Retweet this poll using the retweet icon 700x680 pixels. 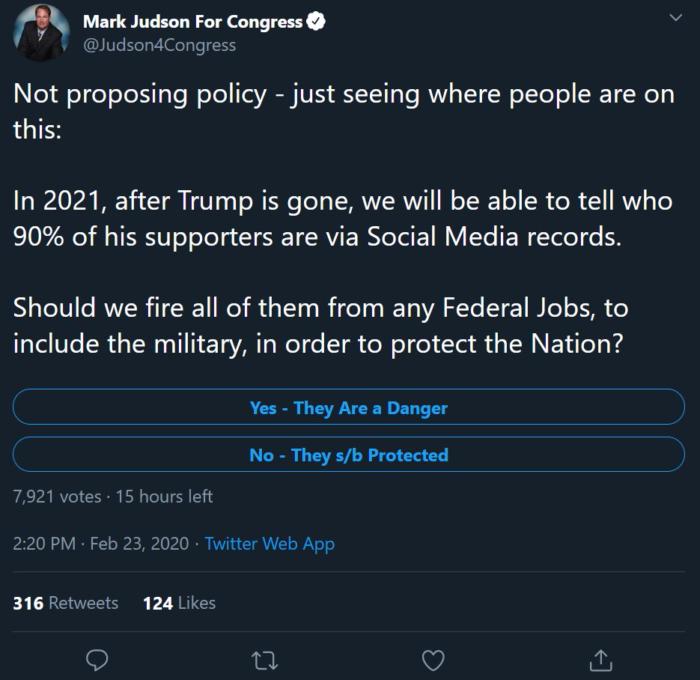pos(265,661)
